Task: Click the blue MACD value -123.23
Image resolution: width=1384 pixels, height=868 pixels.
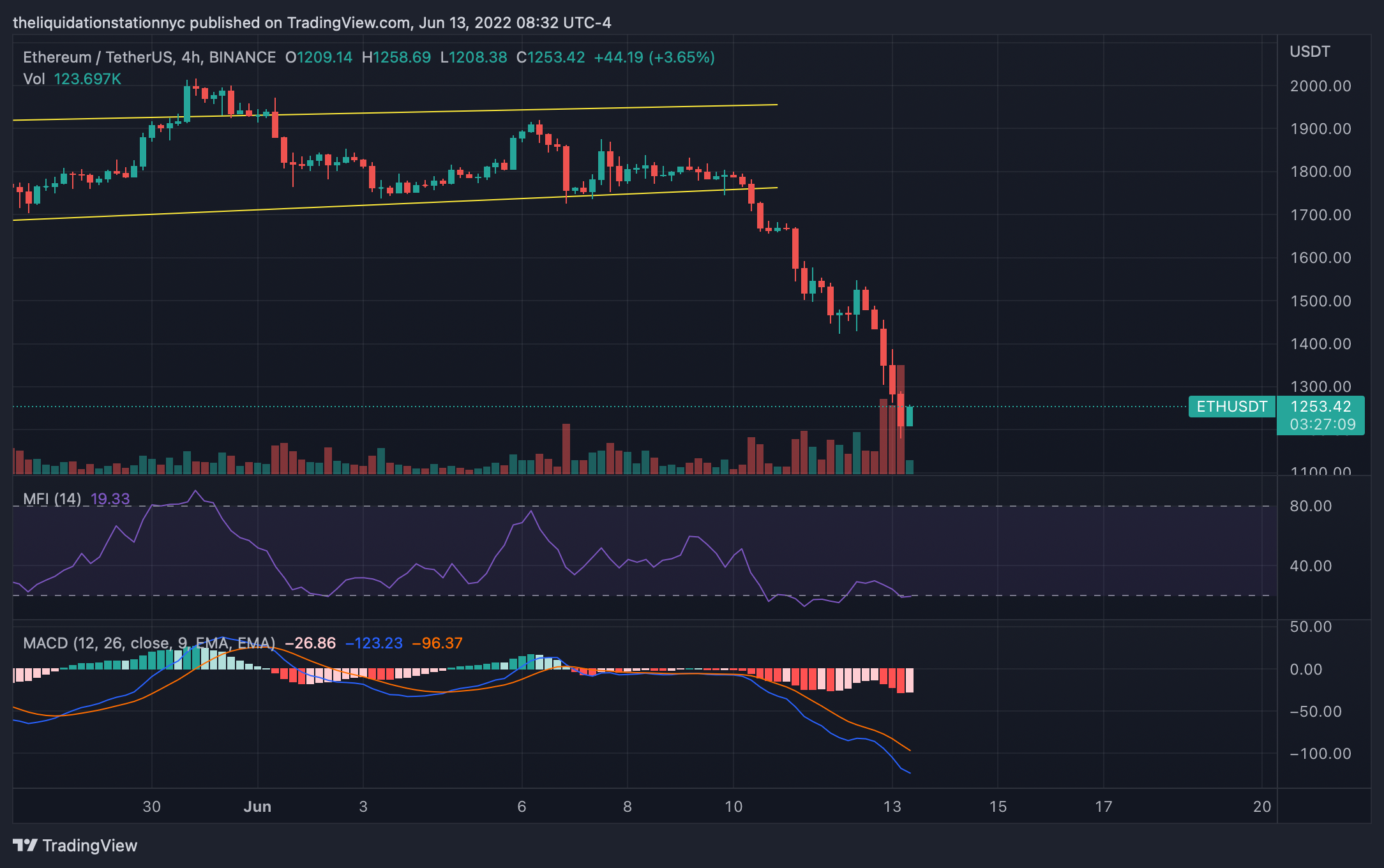Action: [373, 643]
